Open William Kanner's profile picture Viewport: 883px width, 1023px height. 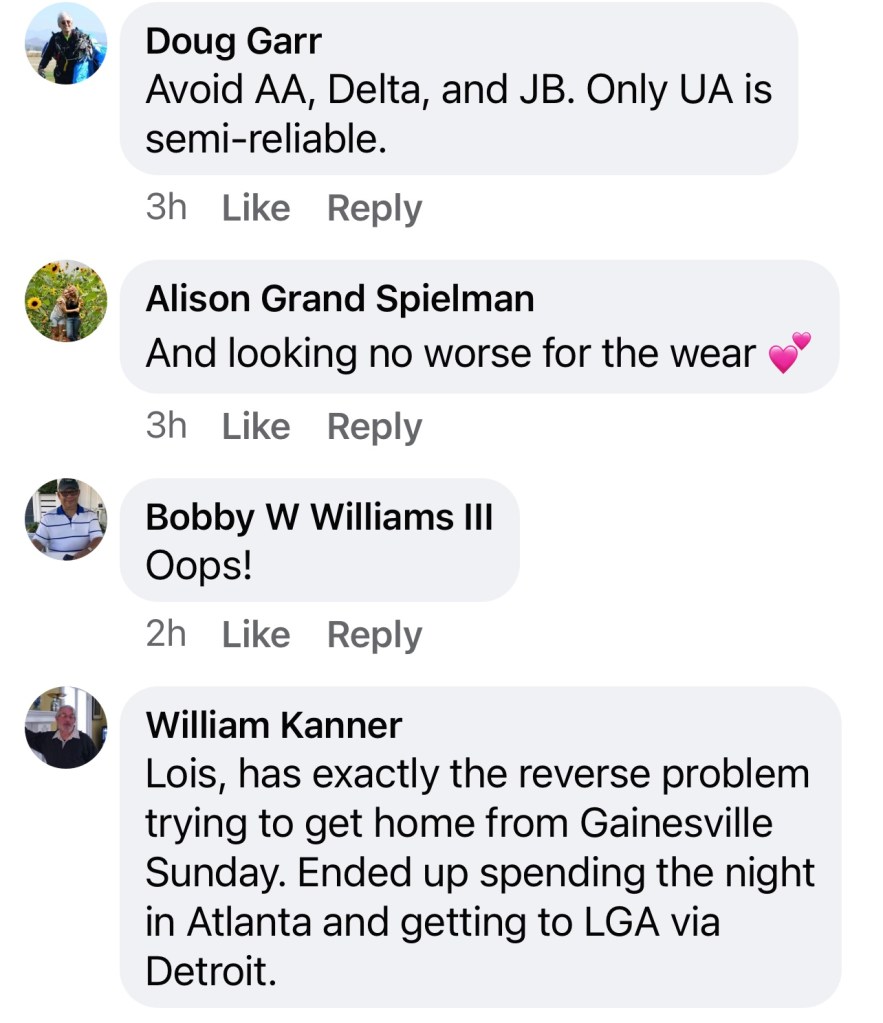(x=66, y=727)
